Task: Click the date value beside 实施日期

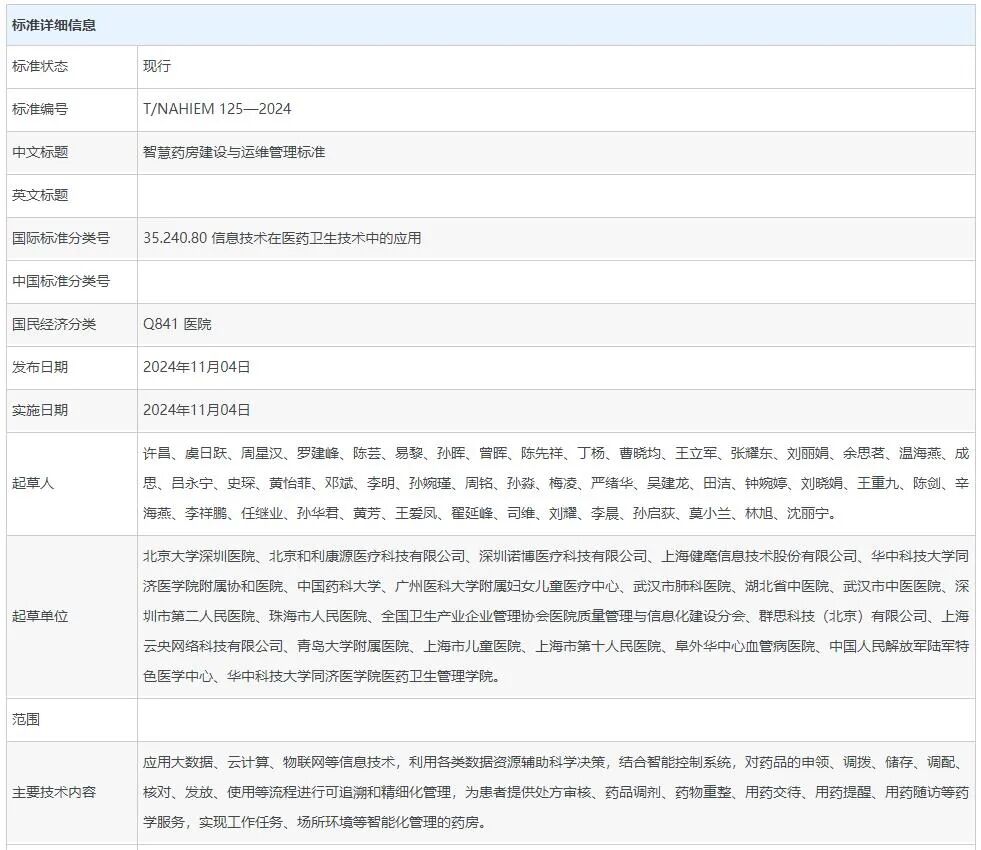Action: pyautogui.click(x=196, y=410)
